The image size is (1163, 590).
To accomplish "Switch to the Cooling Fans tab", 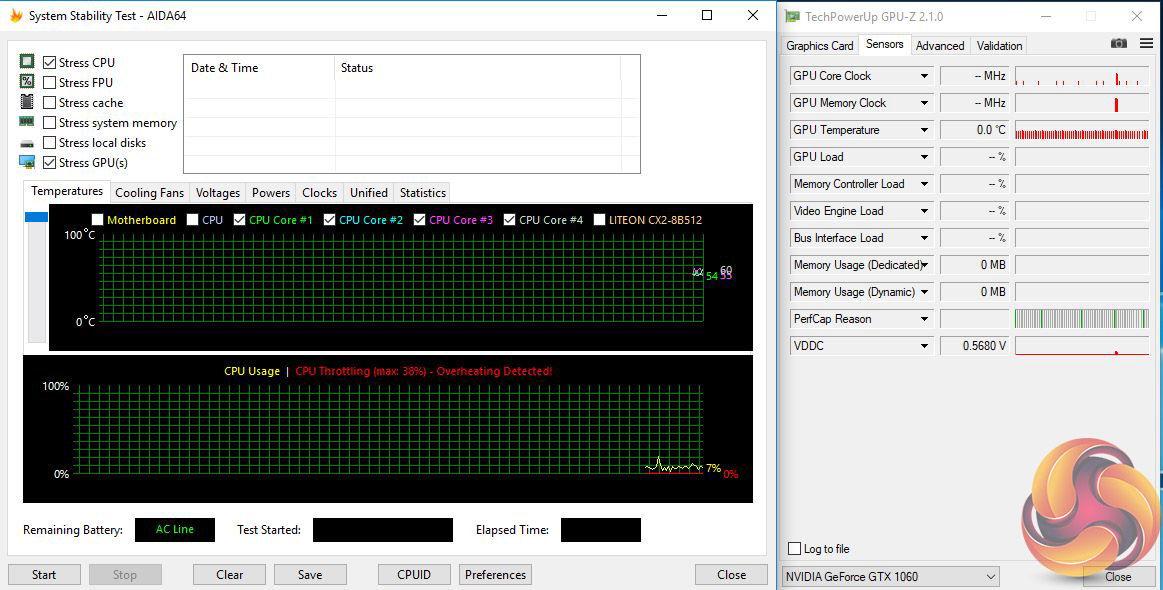I will [x=149, y=193].
